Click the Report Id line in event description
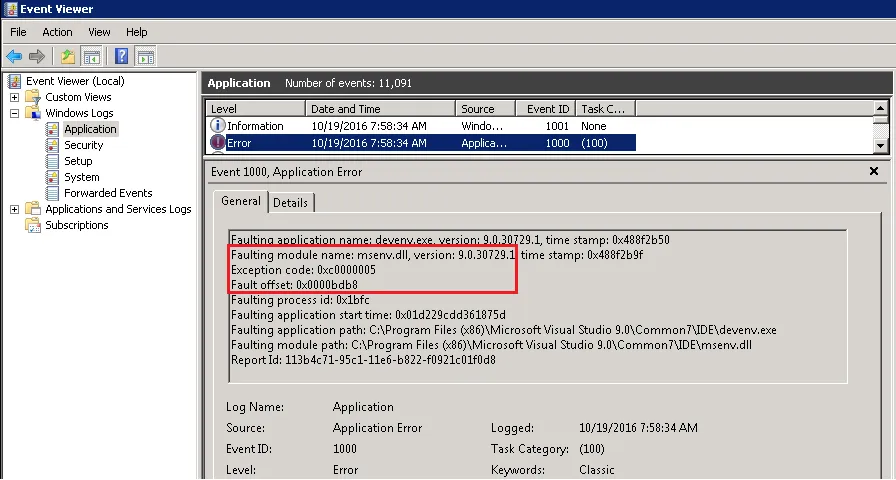Screen dimensions: 896x480 click(363, 360)
